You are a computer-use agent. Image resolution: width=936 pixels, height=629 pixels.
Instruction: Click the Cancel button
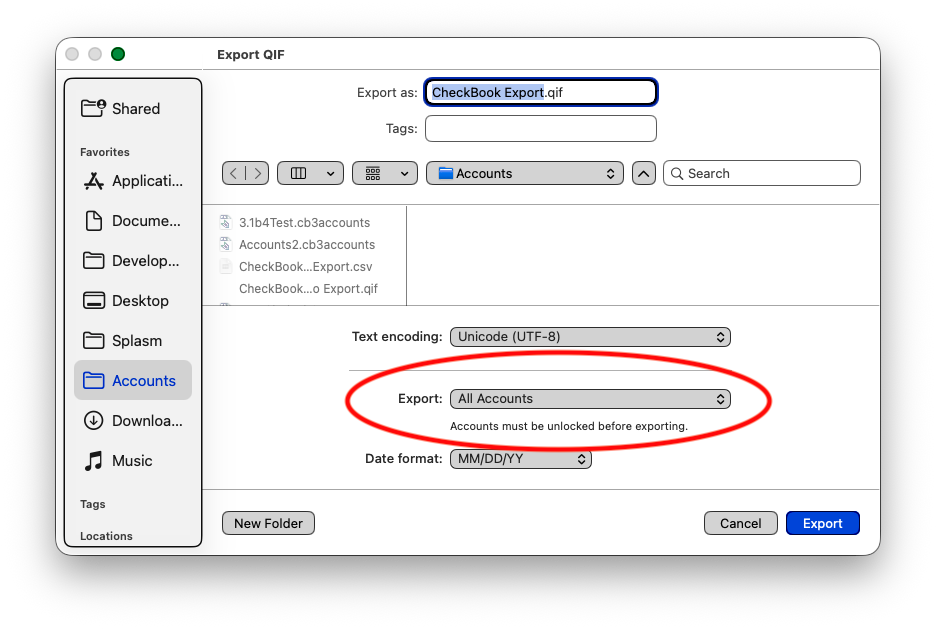click(x=741, y=523)
